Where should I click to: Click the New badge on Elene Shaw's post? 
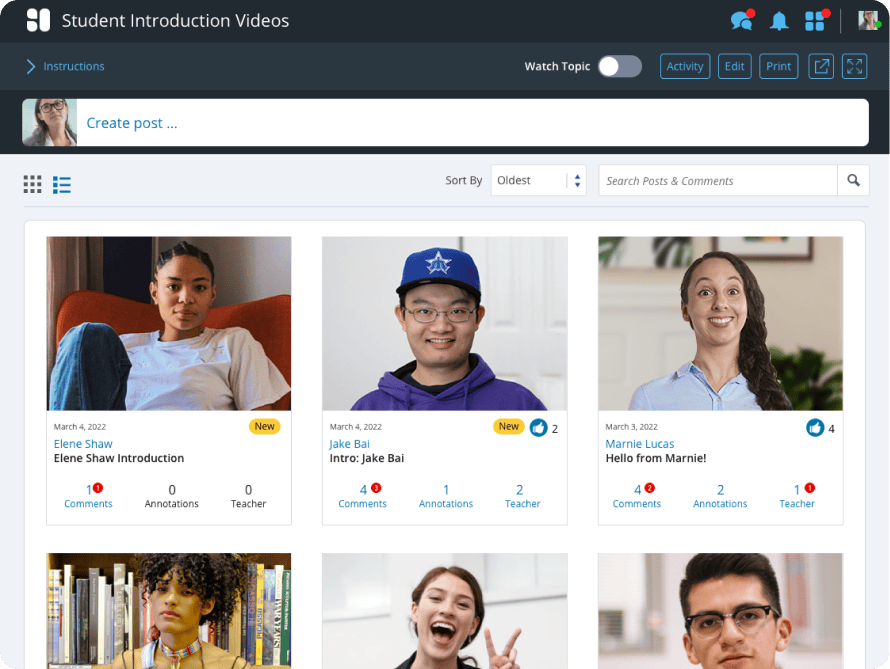point(265,426)
